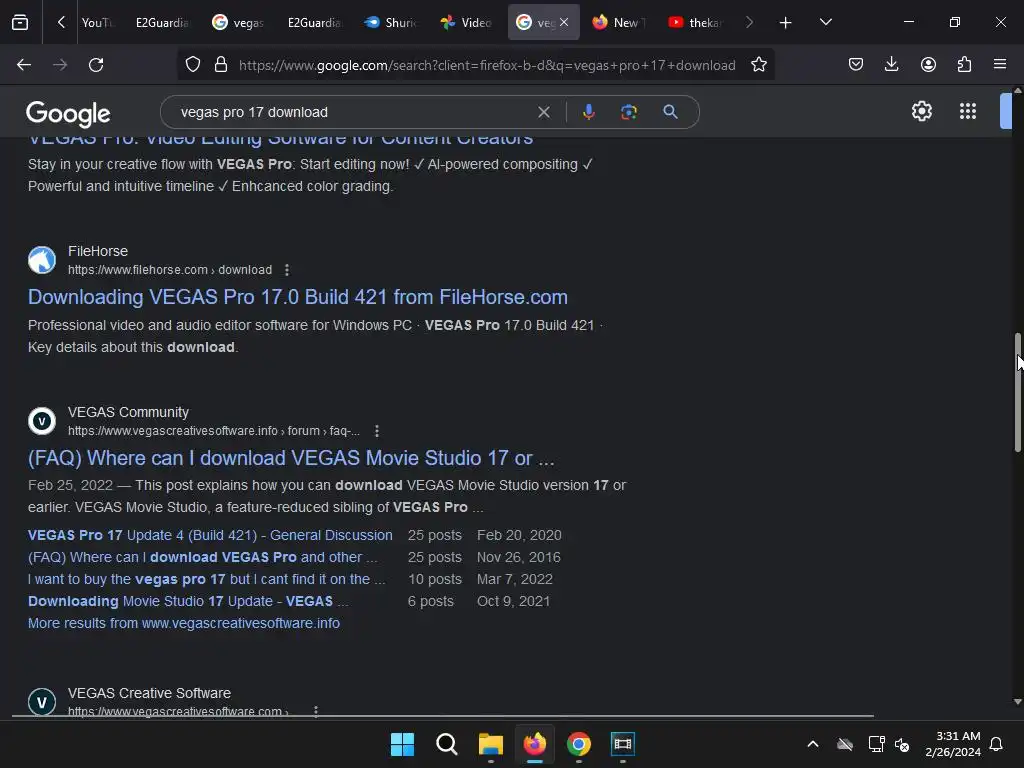Open the muted volume tray icon
The width and height of the screenshot is (1024, 768).
click(x=903, y=744)
